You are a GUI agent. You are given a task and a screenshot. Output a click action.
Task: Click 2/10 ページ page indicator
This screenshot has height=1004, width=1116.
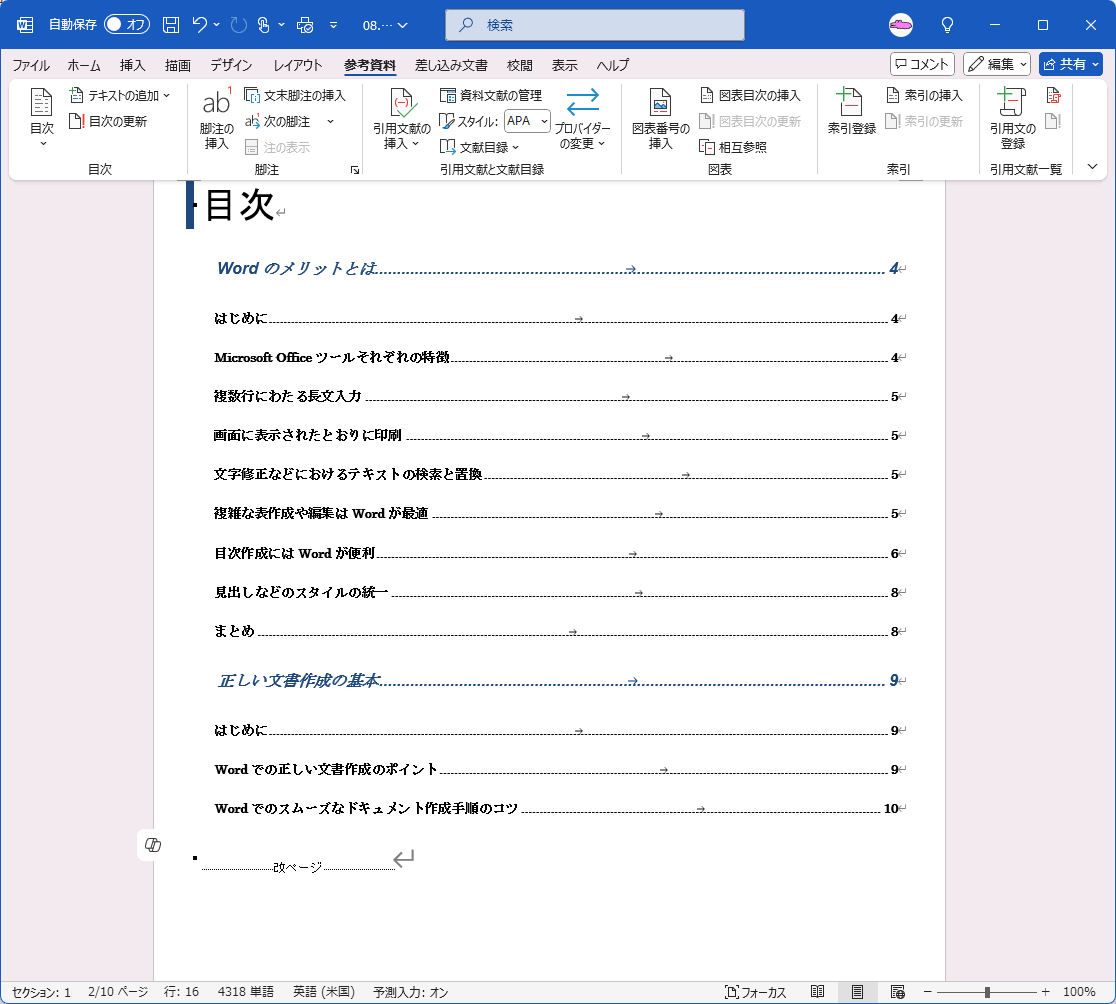point(118,992)
